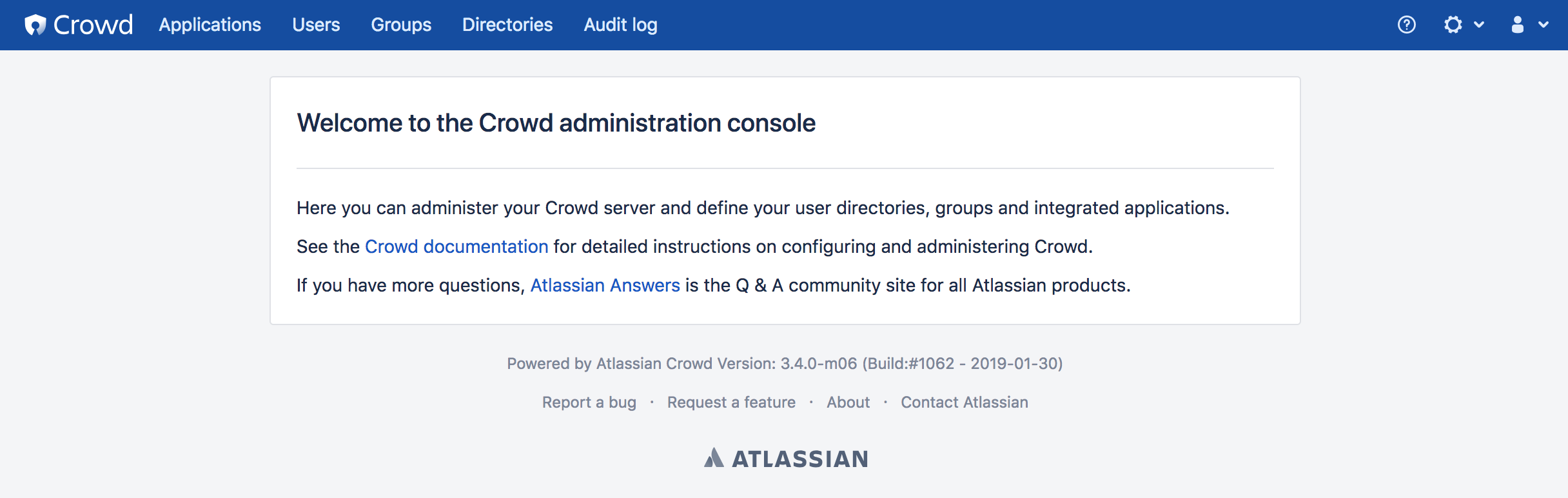
Task: Click the administration gear icon
Action: (1453, 25)
